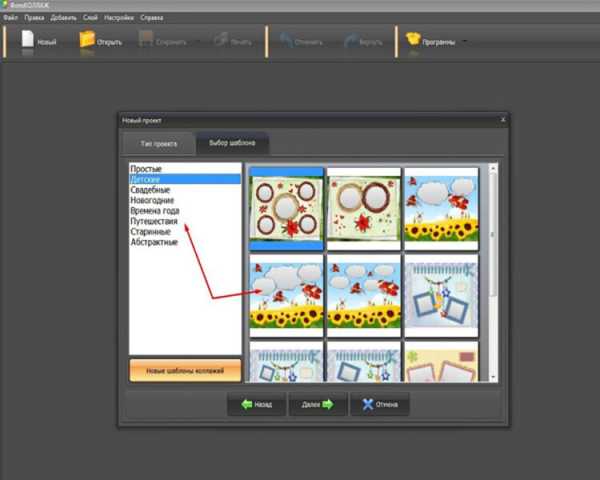Select the top-row sunflower cloud template thumbnail
The width and height of the screenshot is (600, 480).
pos(441,209)
